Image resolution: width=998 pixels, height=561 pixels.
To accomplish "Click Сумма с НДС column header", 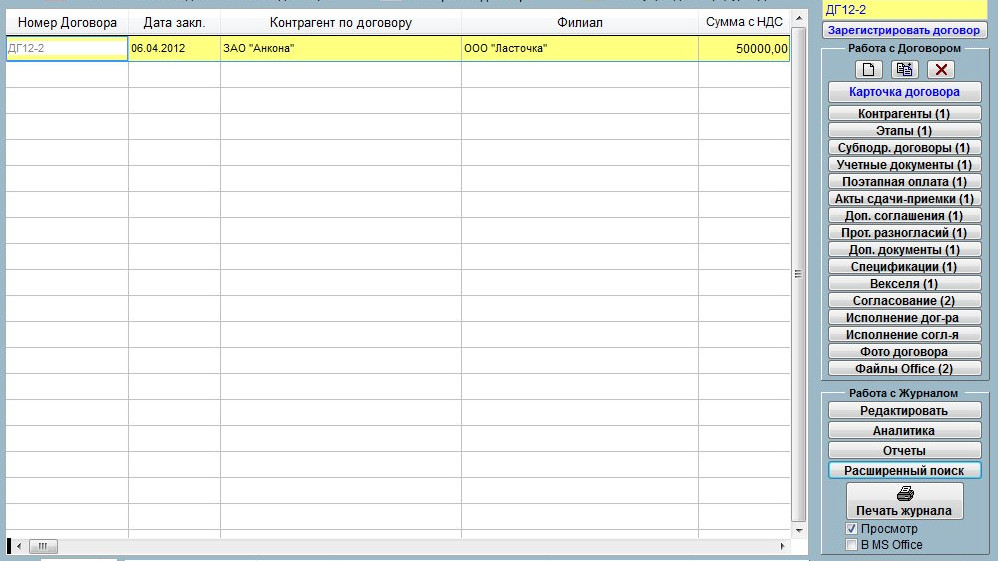I will [x=743, y=22].
